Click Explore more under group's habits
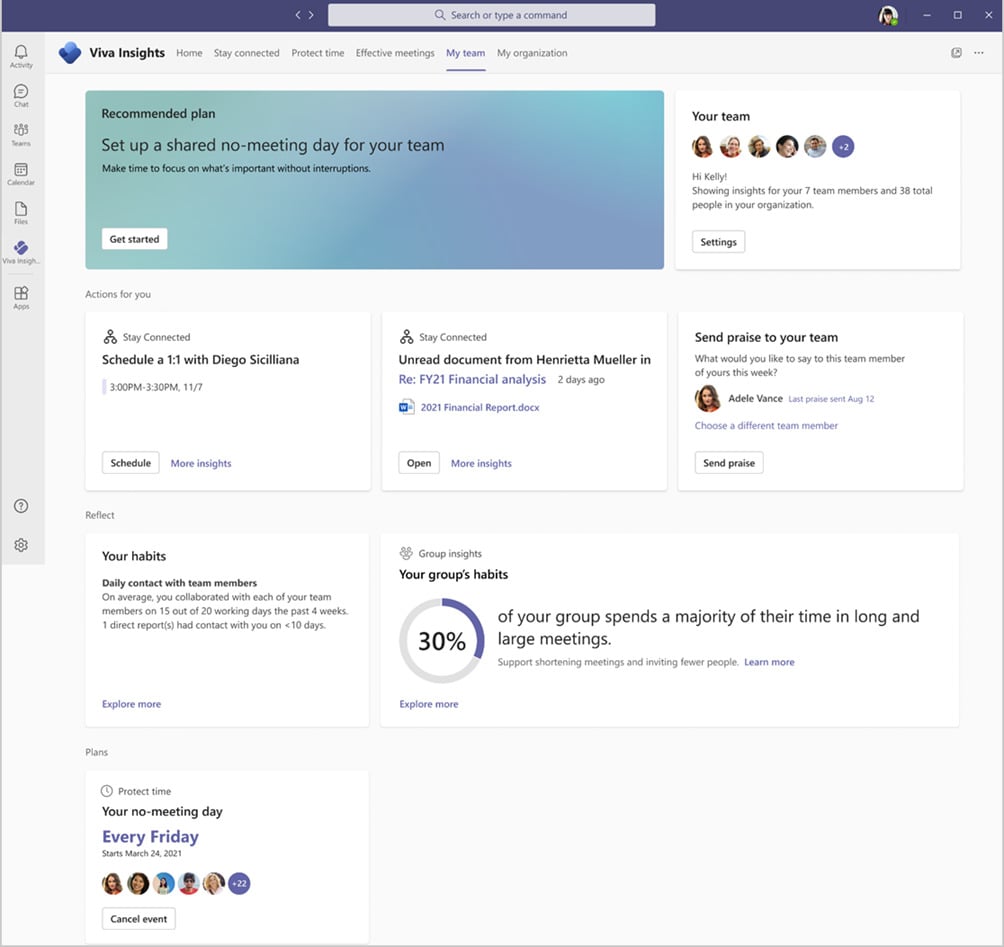Image resolution: width=1004 pixels, height=947 pixels. 429,704
